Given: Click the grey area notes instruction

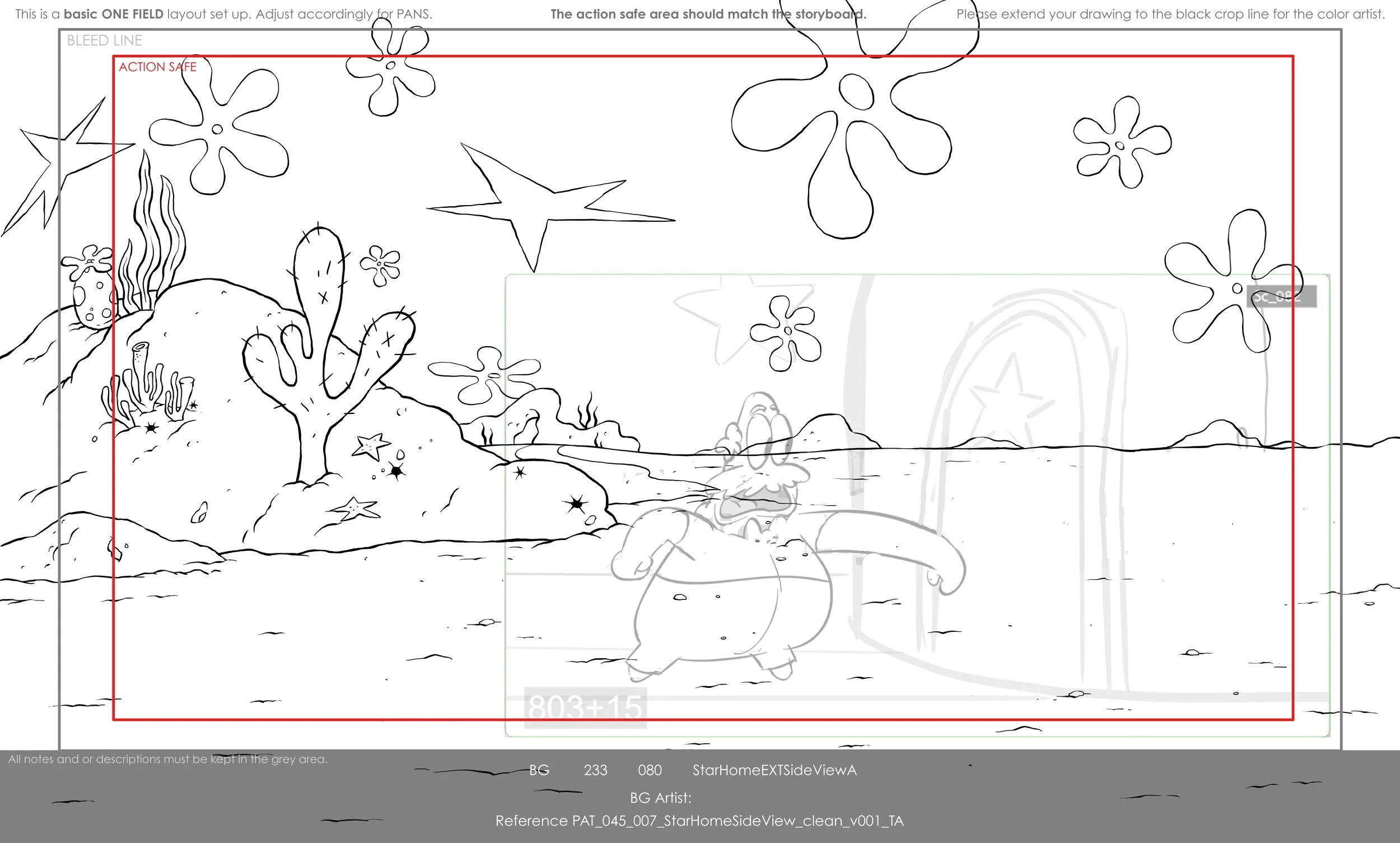Looking at the screenshot, I should click(167, 759).
